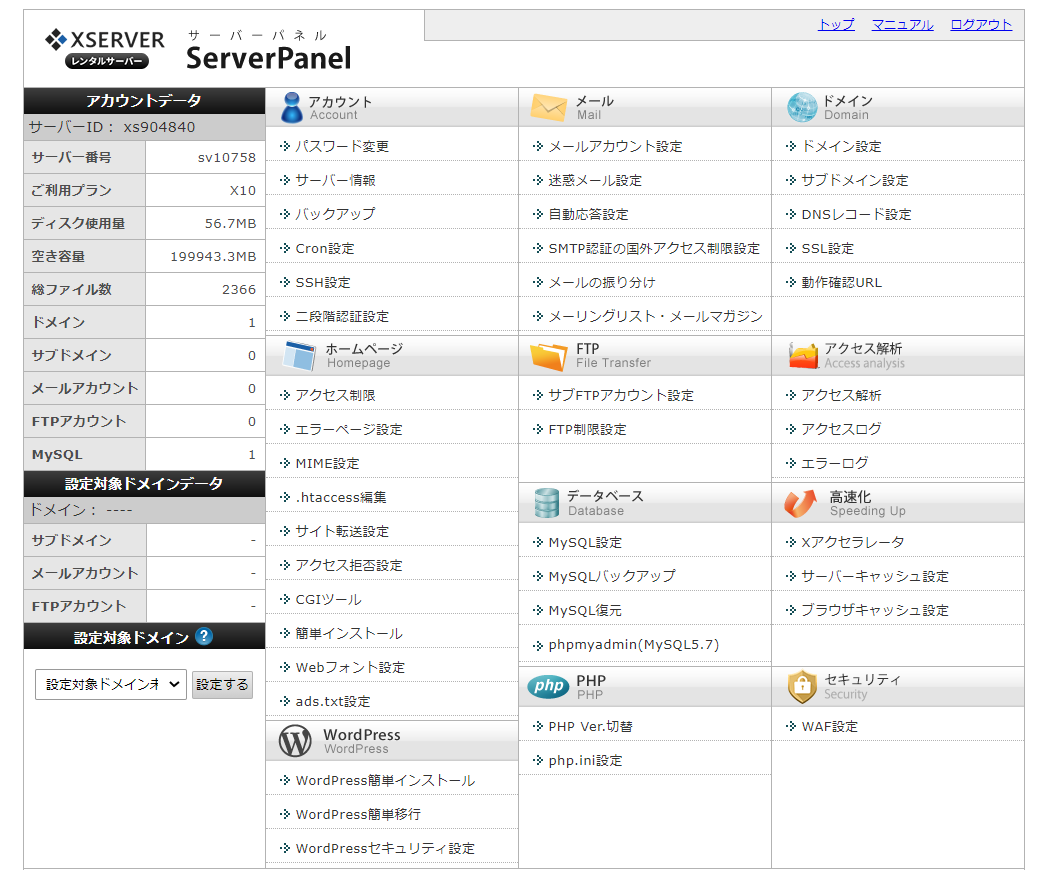Open サーバー情報 page

pyautogui.click(x=335, y=180)
